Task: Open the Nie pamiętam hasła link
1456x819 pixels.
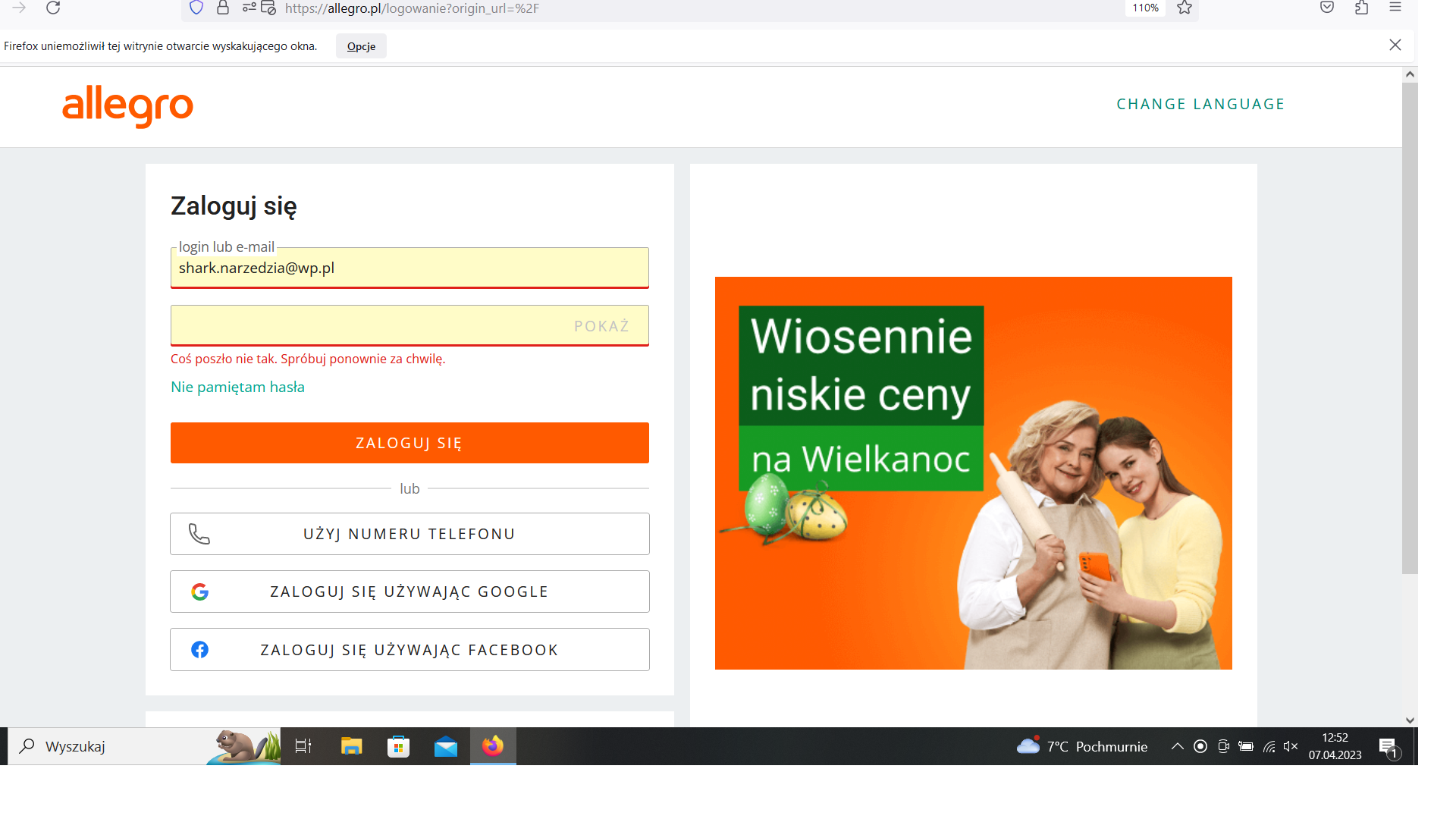Action: click(237, 387)
